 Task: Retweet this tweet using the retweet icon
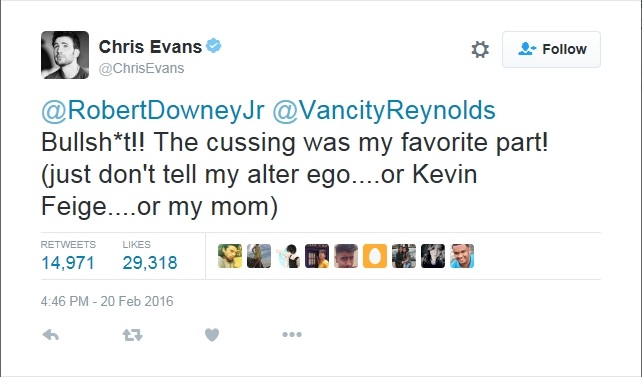pos(133,335)
